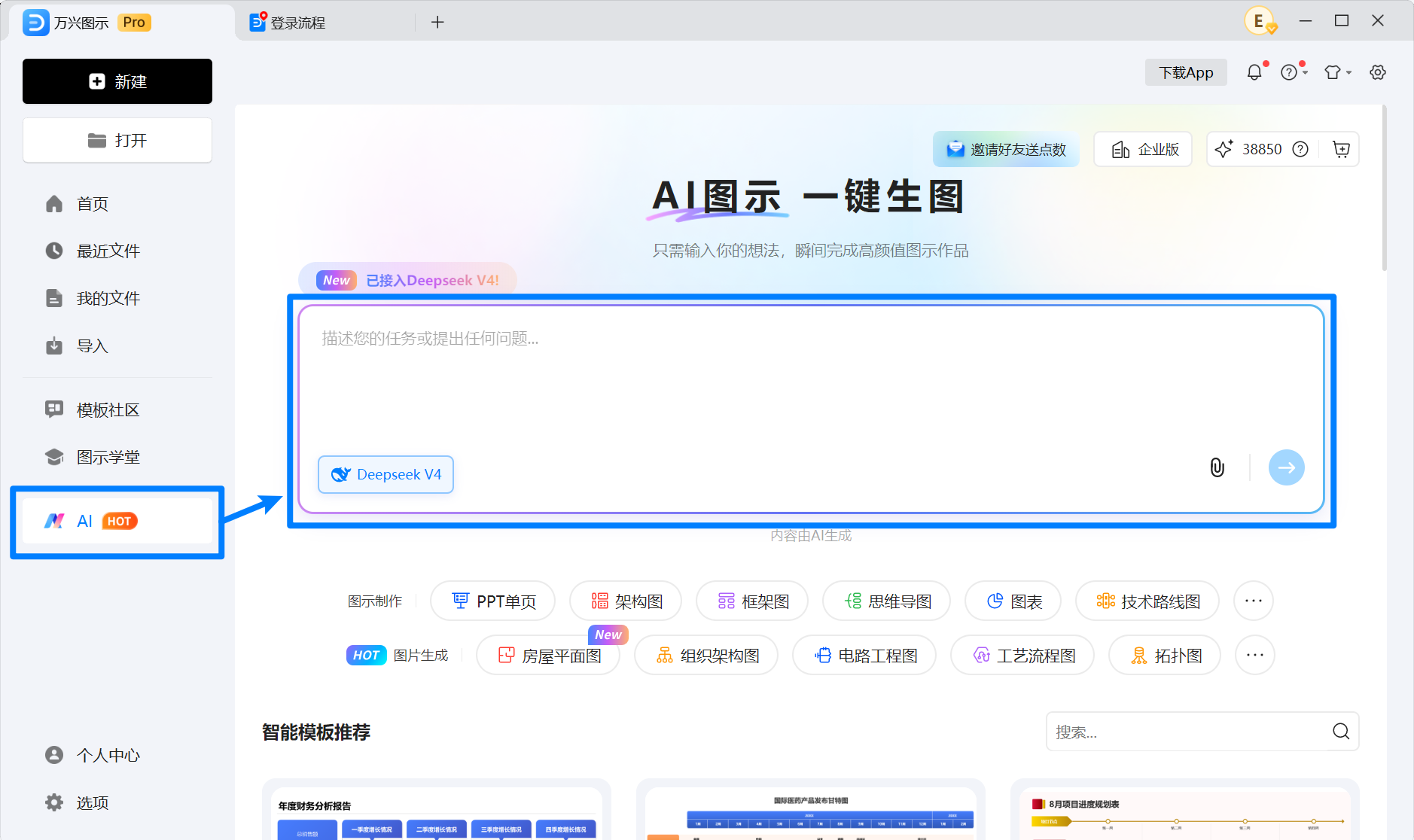Open 选项 settings in the sidebar
The image size is (1414, 840).
pos(117,802)
